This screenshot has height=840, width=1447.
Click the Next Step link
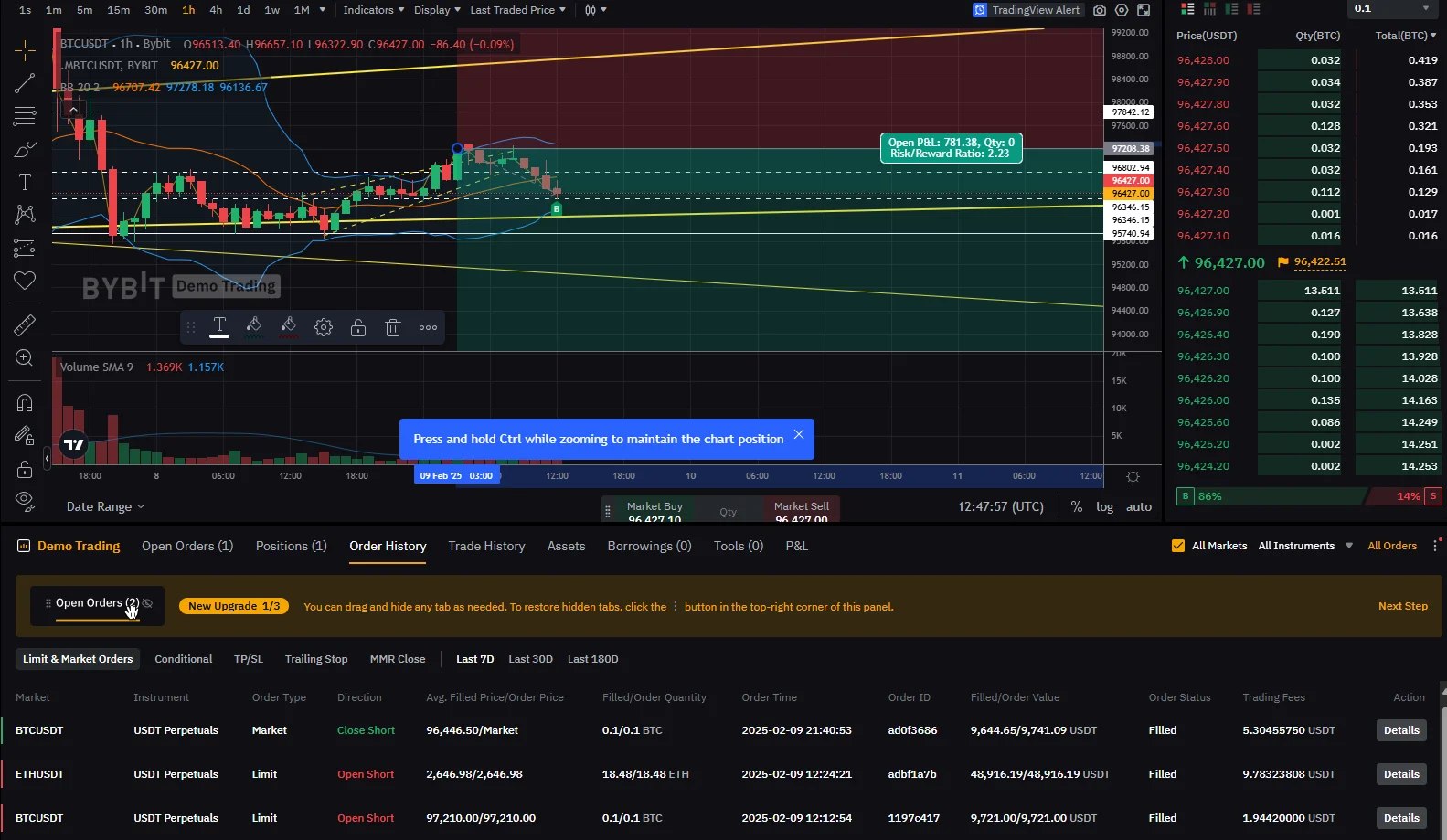[x=1403, y=606]
